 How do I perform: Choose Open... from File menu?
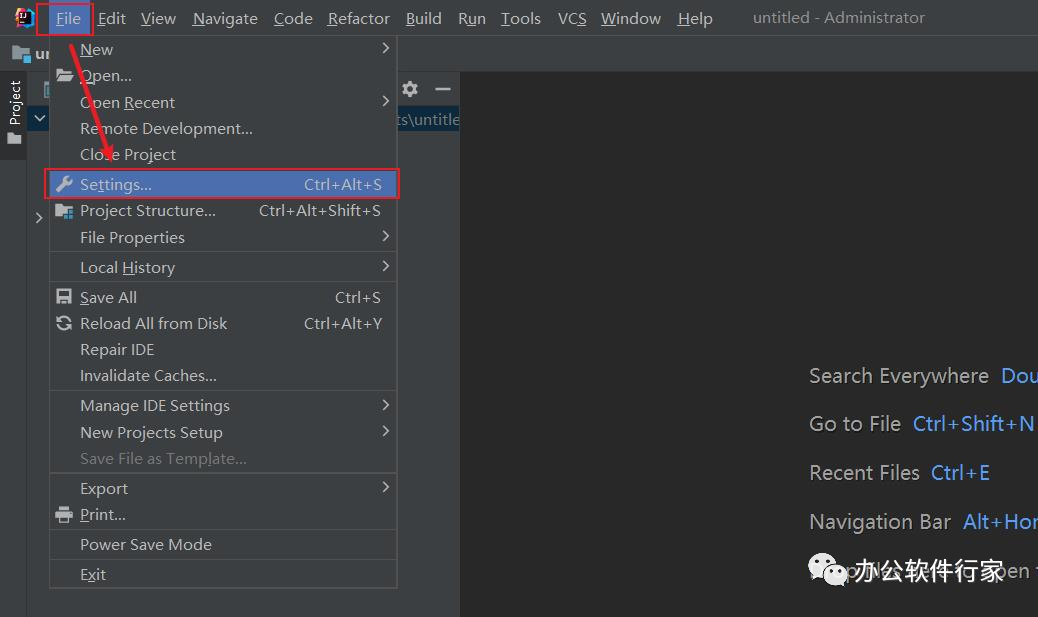(x=223, y=75)
